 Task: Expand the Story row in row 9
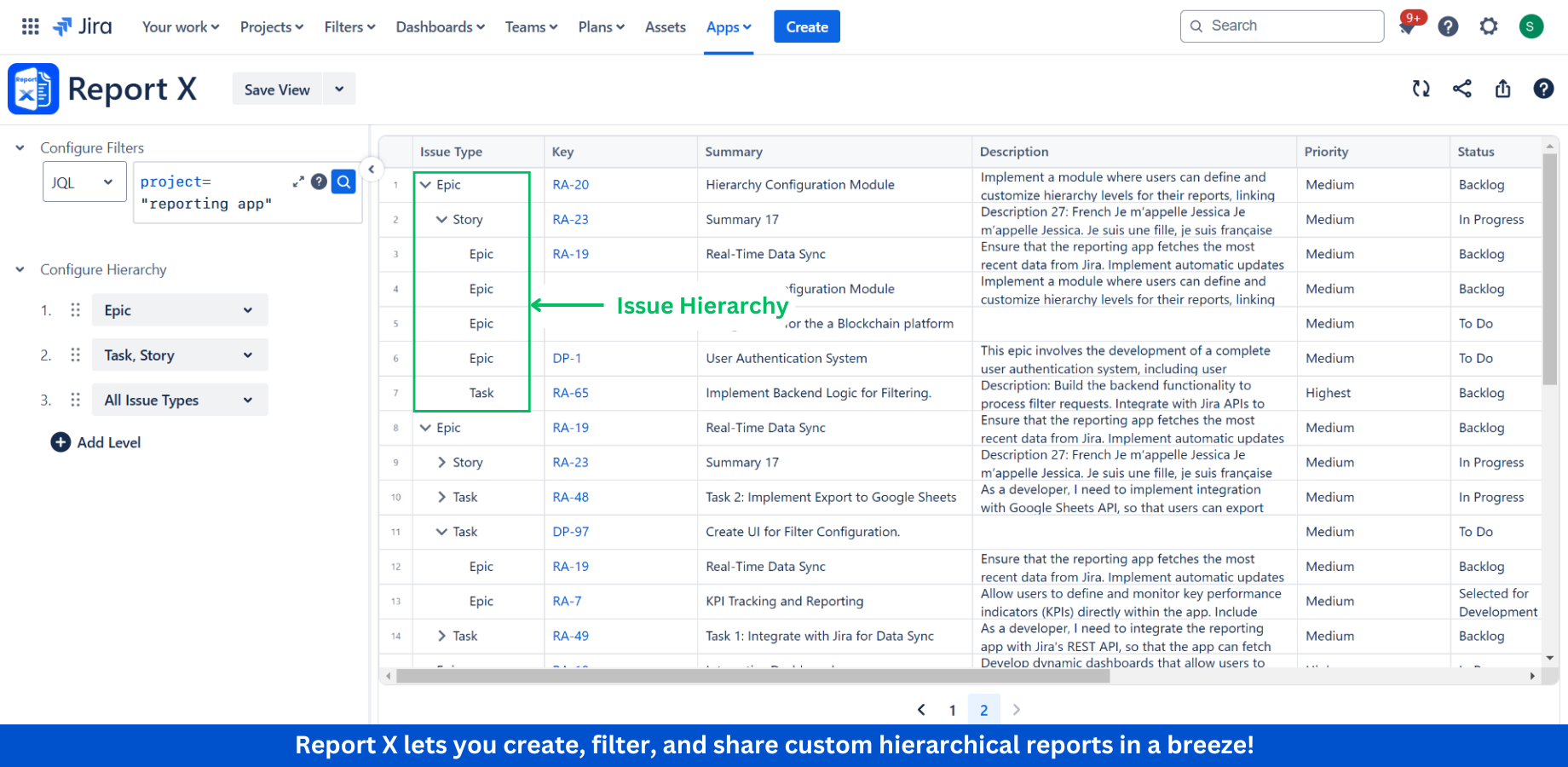pyautogui.click(x=441, y=462)
